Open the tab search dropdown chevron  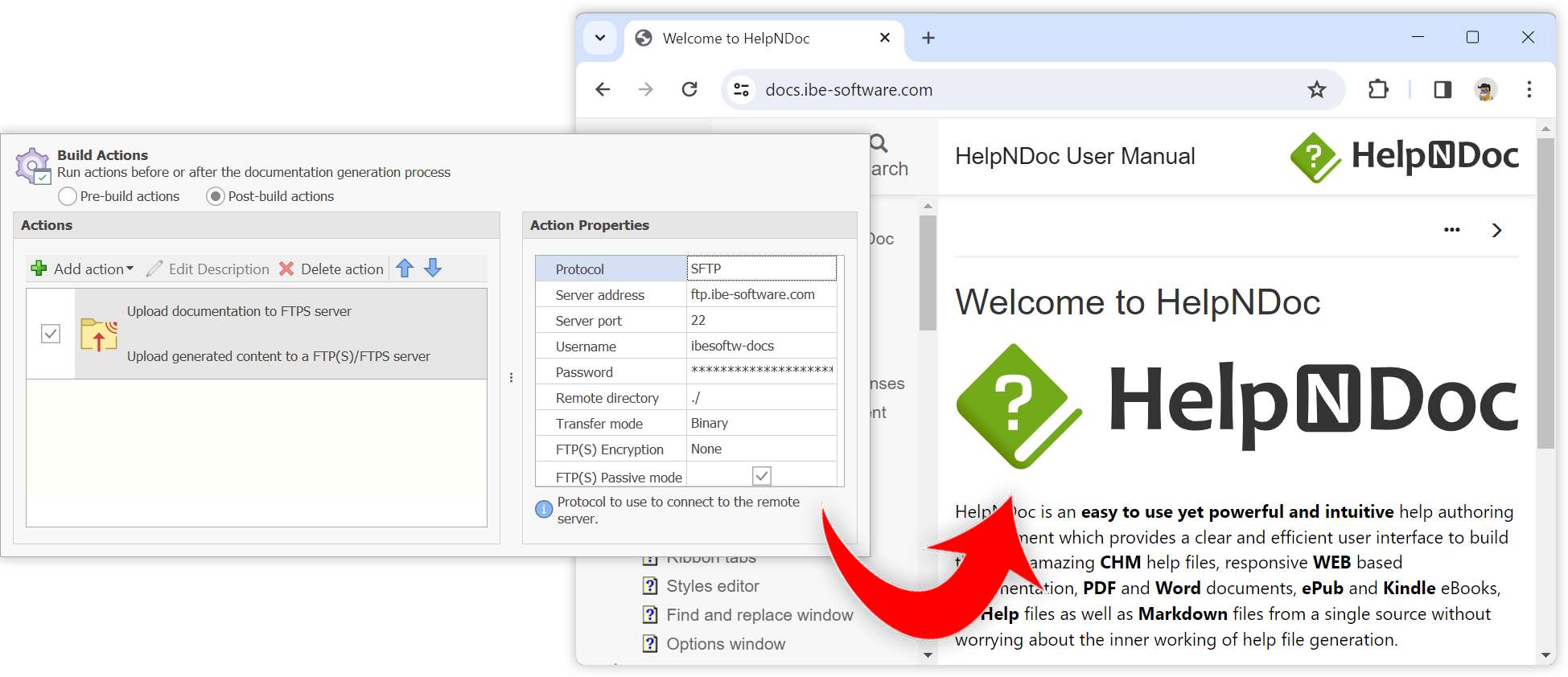click(x=600, y=38)
